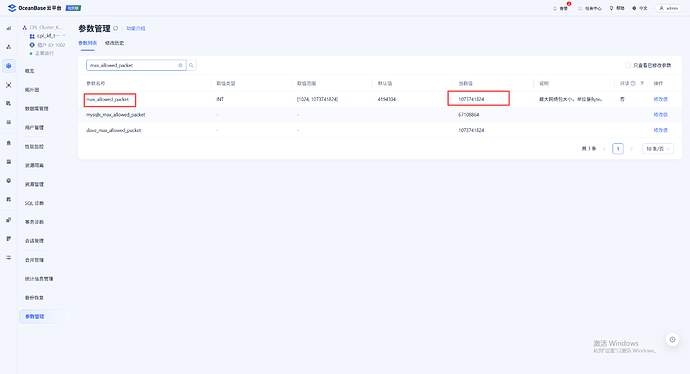
Task: Open 拓扑图 in the tenant menu
Action: tap(32, 90)
